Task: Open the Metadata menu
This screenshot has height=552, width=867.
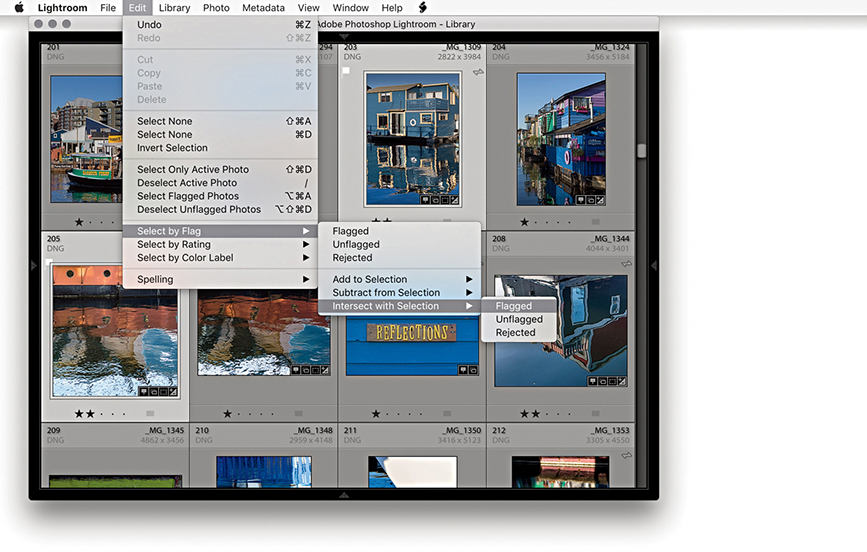Action: point(263,8)
